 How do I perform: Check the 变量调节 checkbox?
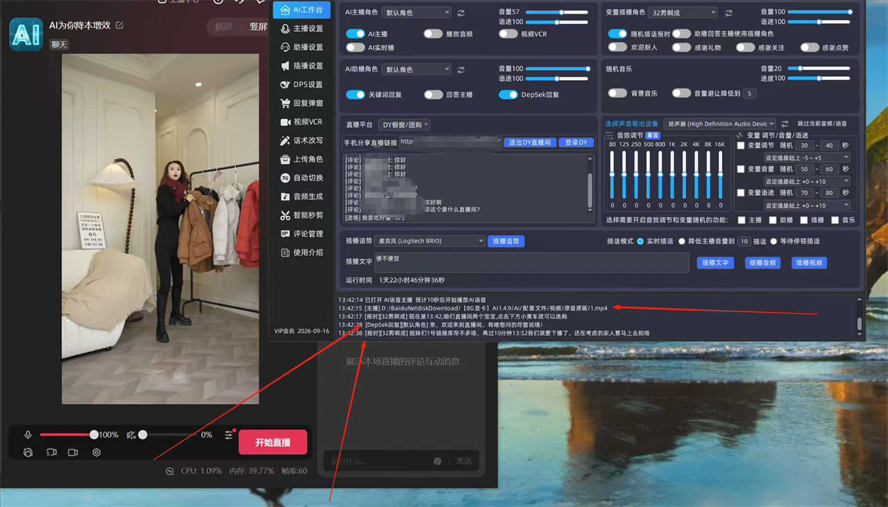tap(741, 146)
